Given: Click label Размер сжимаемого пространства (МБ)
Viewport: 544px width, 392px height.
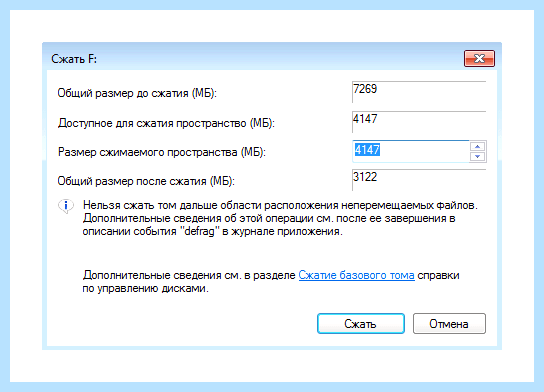Looking at the screenshot, I should 162,152.
